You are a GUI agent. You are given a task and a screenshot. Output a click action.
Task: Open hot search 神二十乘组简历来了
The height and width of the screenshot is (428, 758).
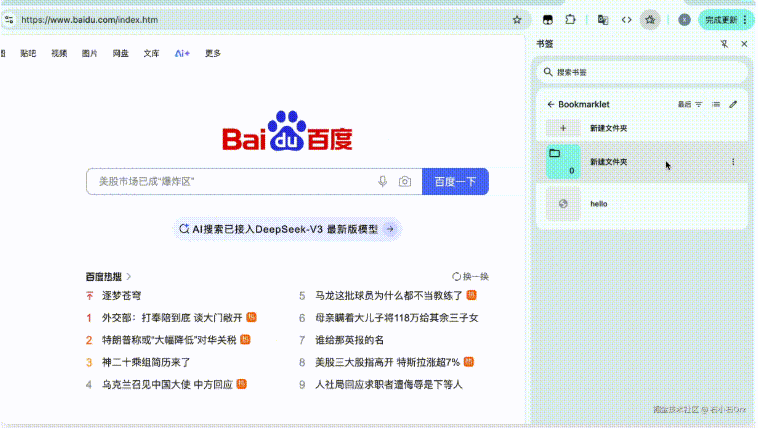pos(146,362)
